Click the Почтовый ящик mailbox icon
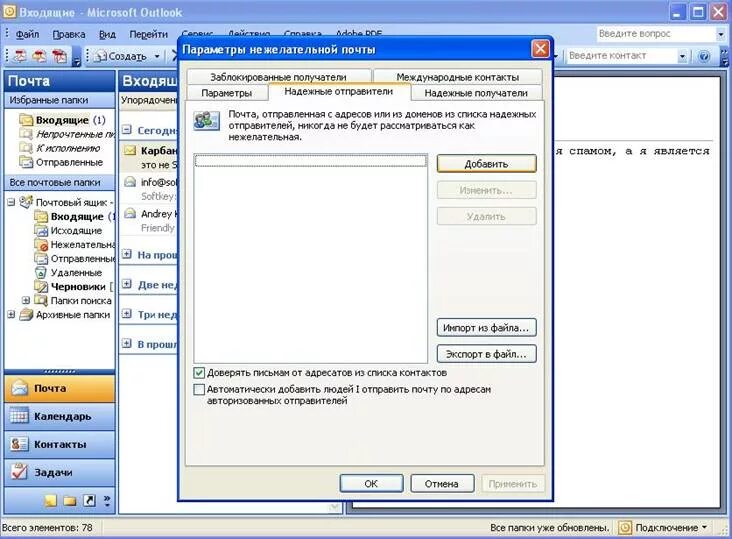 (x=26, y=202)
